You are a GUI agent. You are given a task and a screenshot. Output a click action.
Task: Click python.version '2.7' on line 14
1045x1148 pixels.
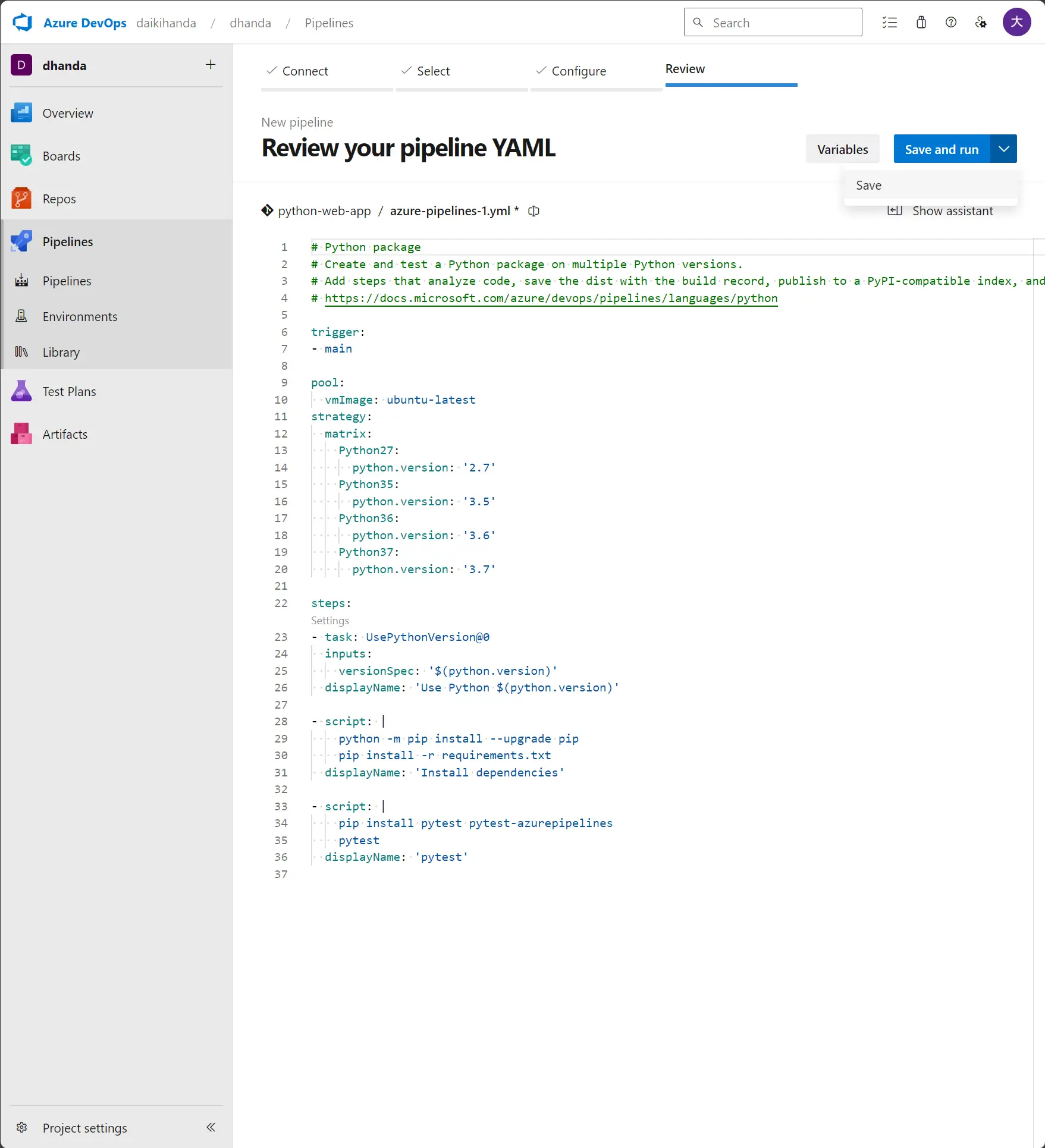pos(424,468)
